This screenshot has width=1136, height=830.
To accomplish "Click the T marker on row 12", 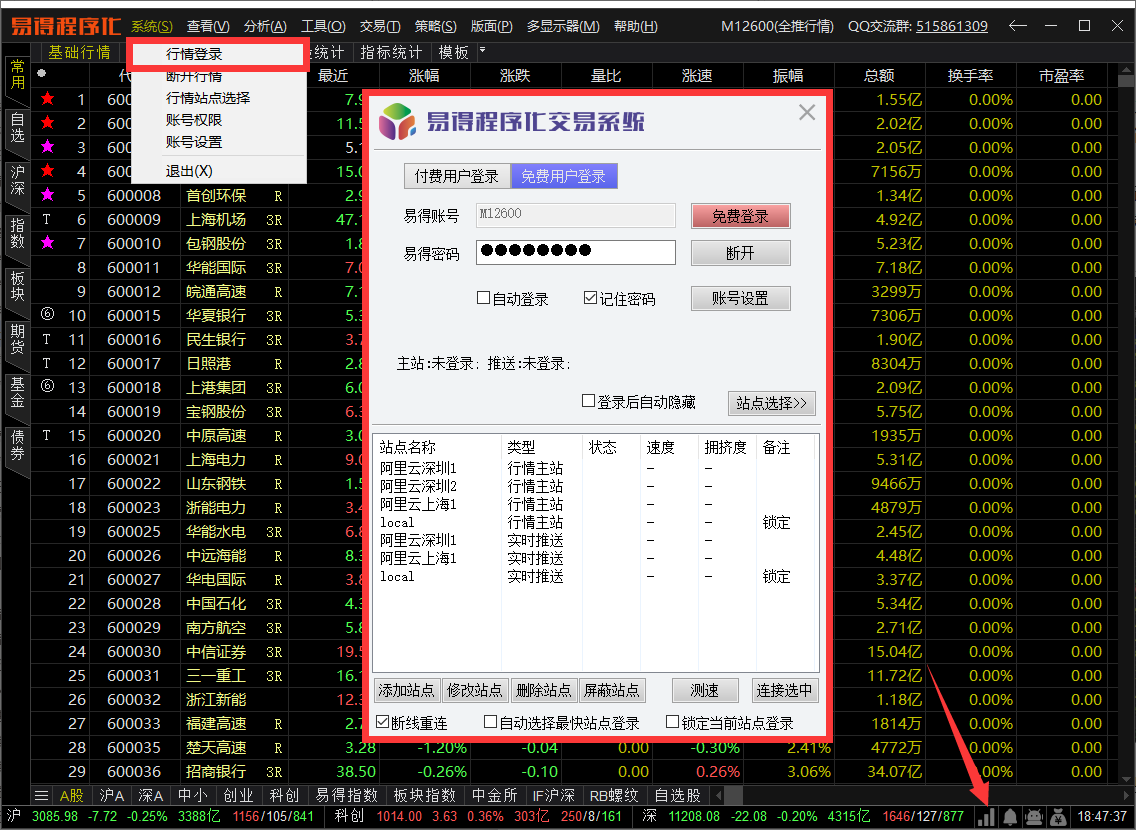I will tap(46, 363).
